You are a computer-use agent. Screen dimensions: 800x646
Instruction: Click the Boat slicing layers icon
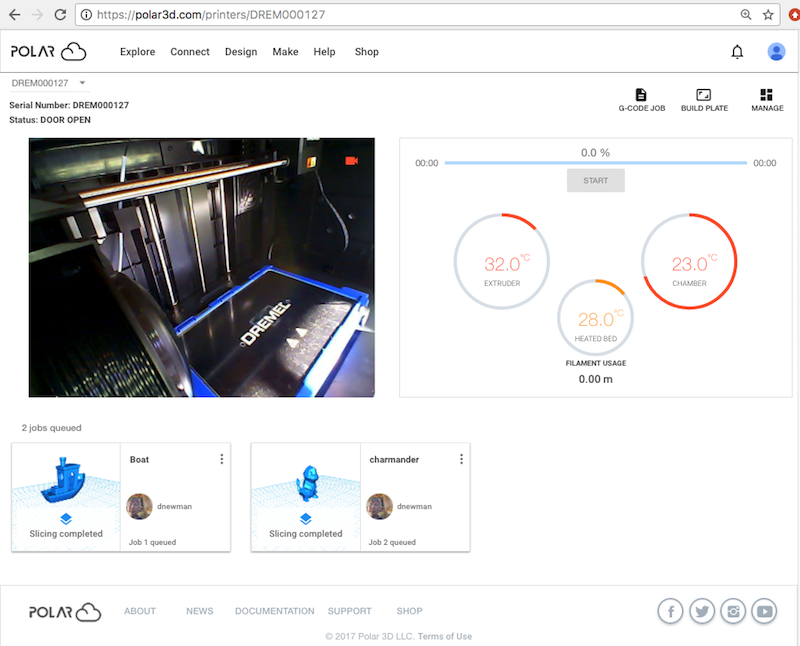click(x=66, y=519)
